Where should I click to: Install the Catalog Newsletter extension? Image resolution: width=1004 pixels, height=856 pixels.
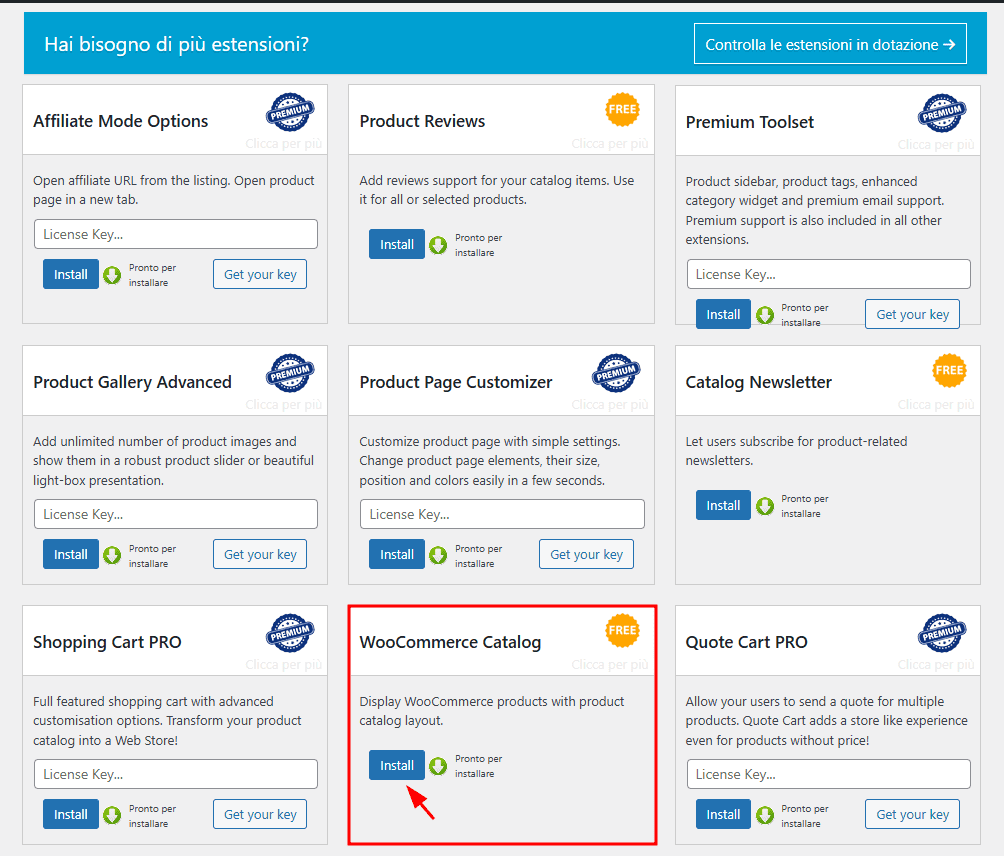[722, 505]
